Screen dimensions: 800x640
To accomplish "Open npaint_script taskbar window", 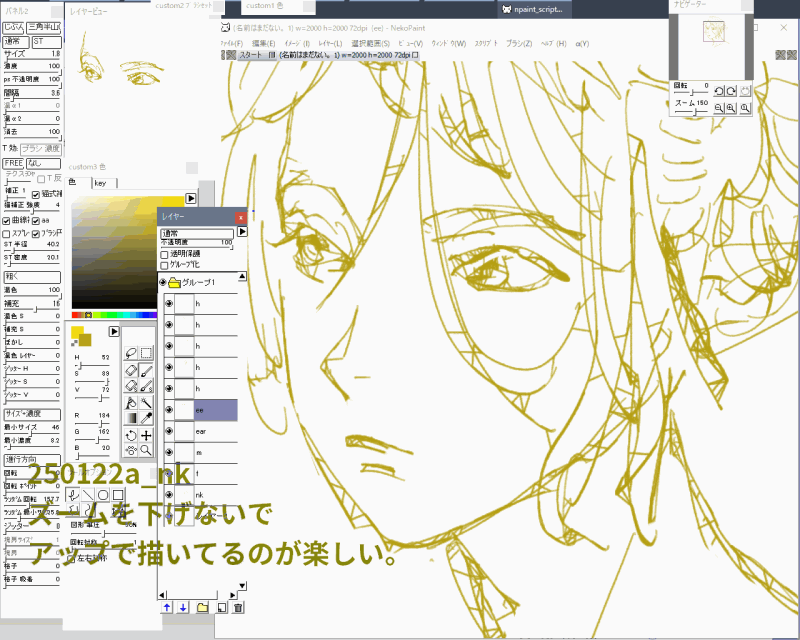I will pyautogui.click(x=534, y=9).
